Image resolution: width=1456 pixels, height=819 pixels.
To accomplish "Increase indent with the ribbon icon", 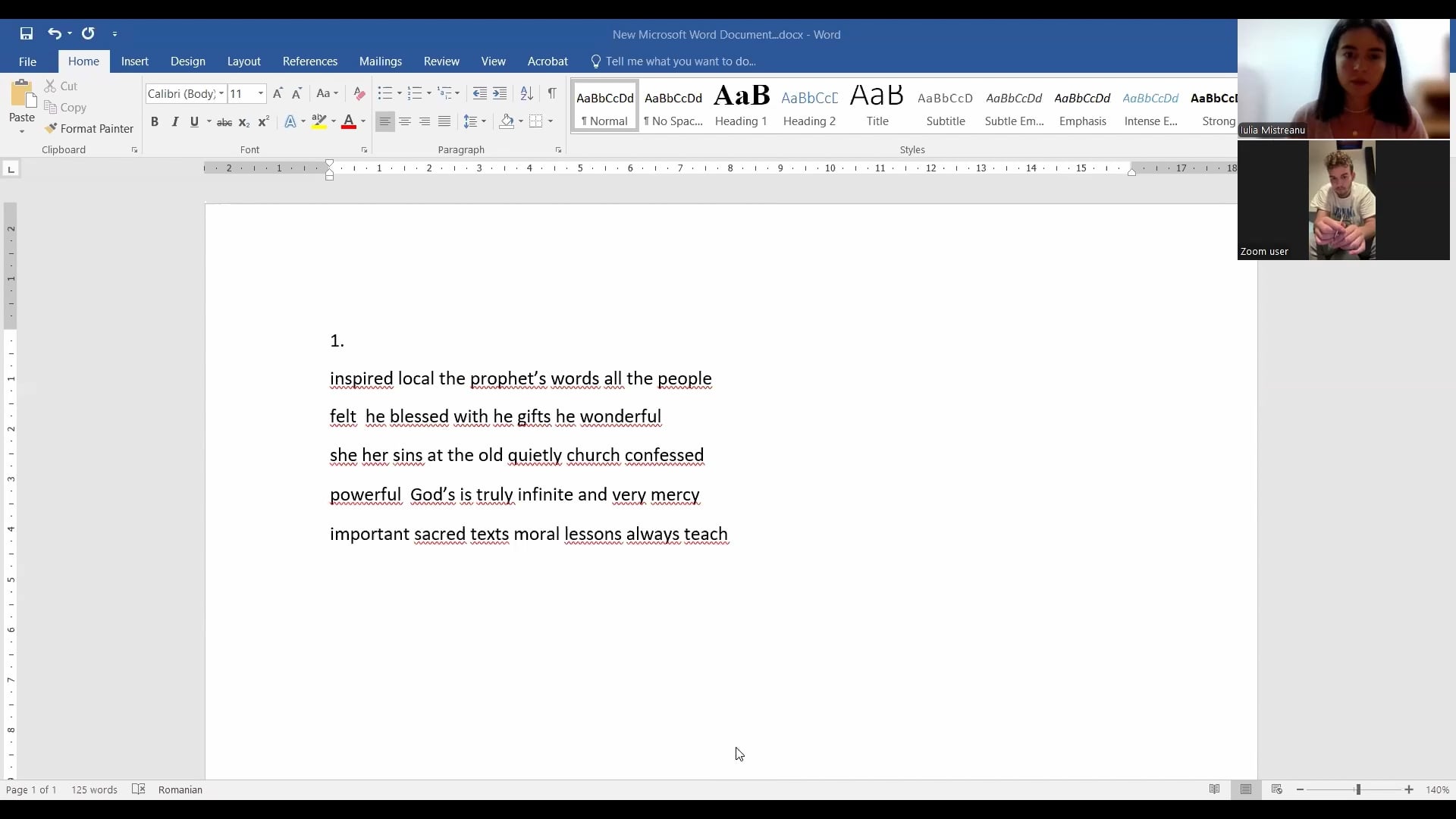I will tap(500, 93).
